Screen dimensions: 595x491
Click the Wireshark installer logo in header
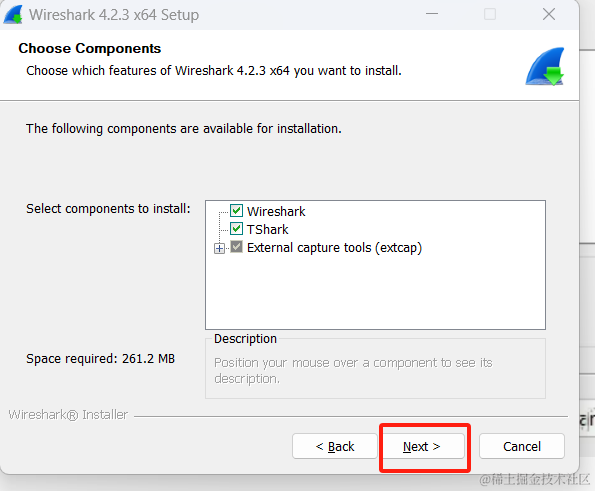(545, 66)
